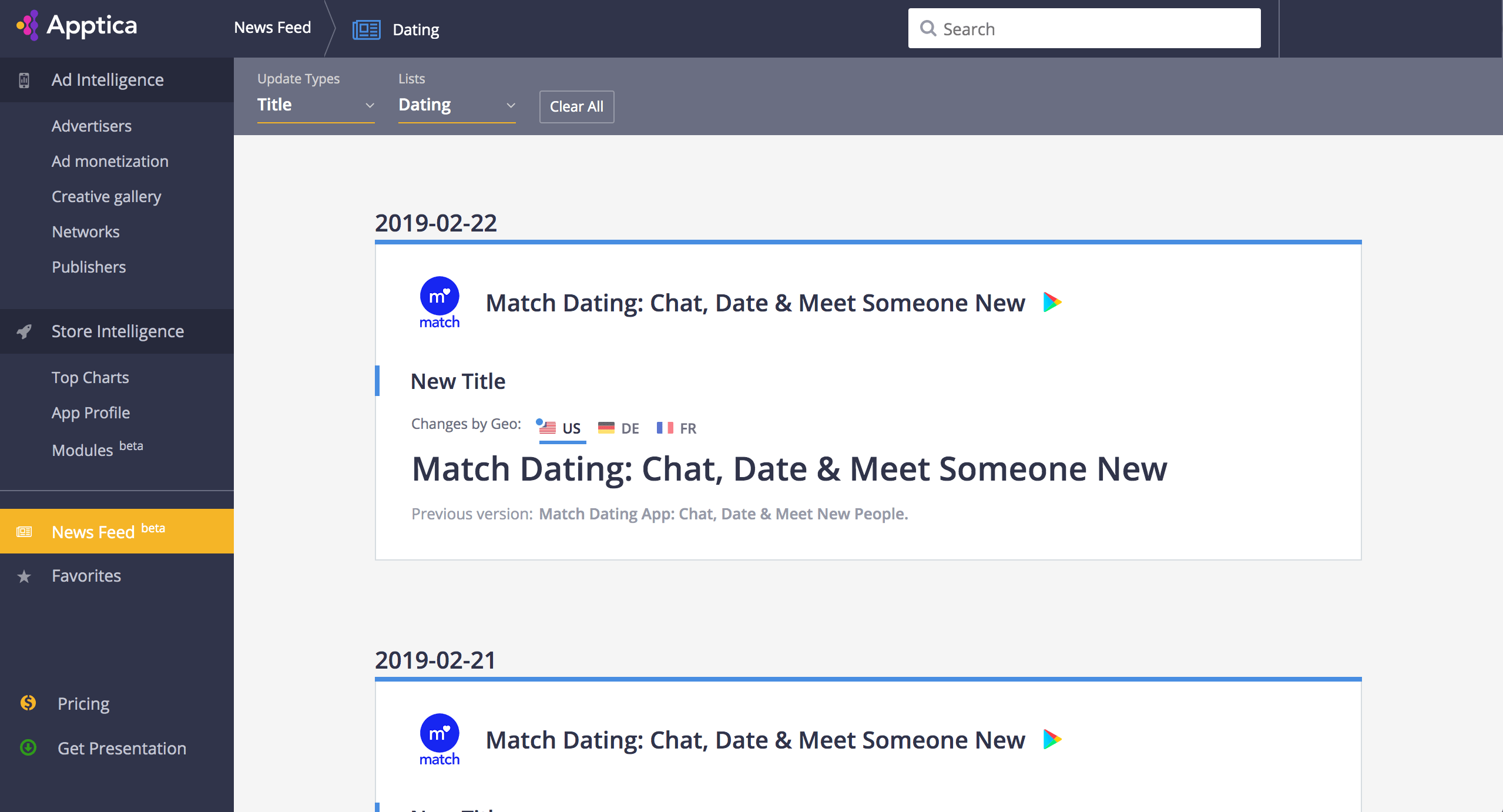Switch to the FR geo tab
Viewport: 1503px width, 812px height.
click(677, 428)
